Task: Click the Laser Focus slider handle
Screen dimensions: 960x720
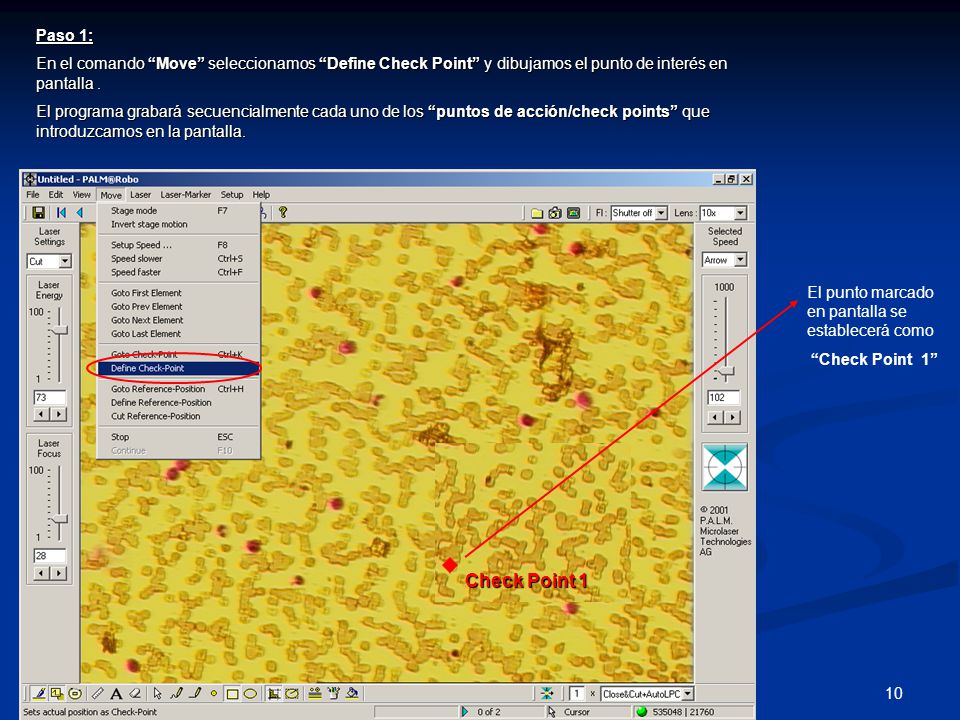Action: [59, 519]
